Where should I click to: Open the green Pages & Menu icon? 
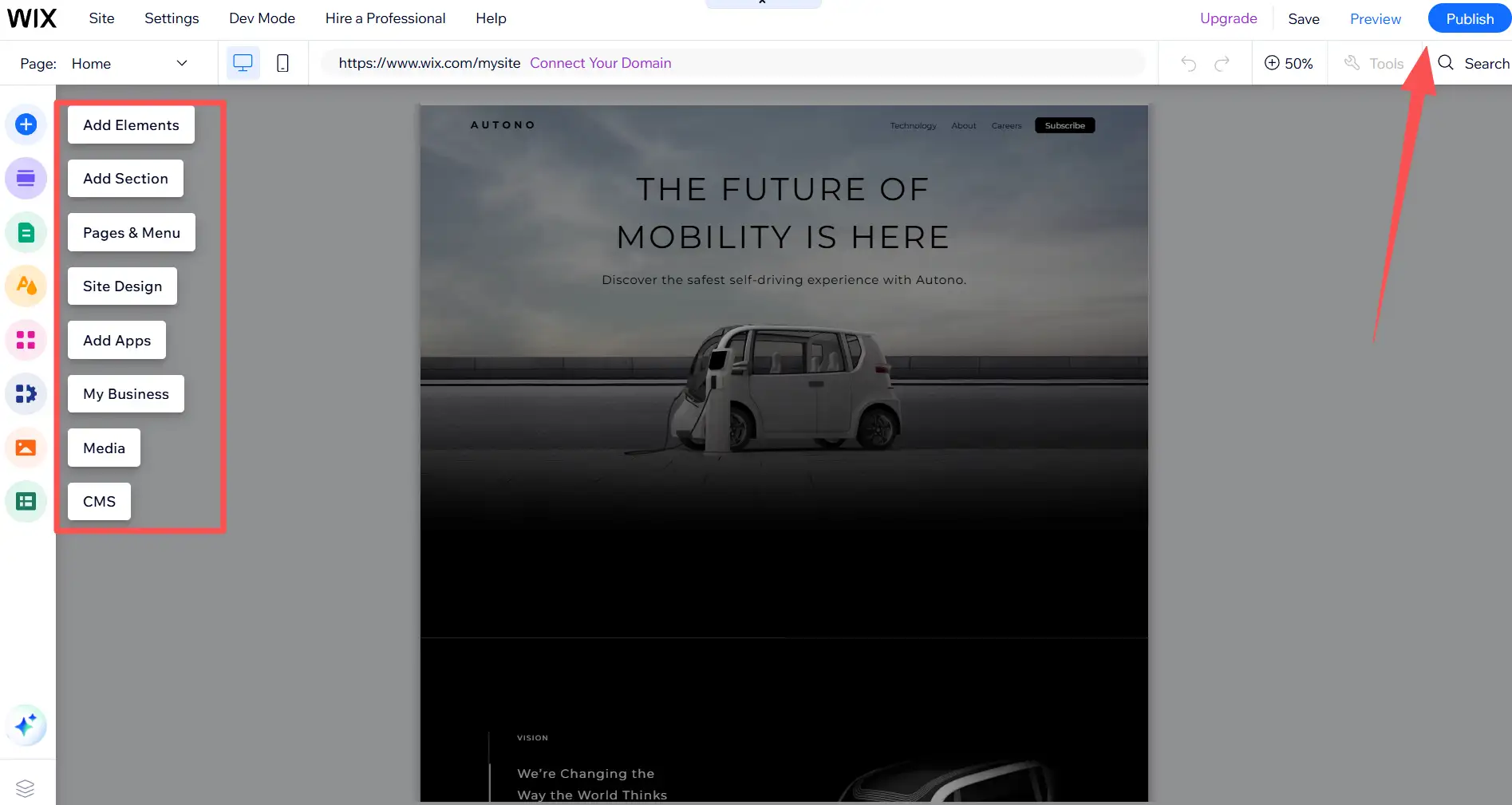(x=26, y=232)
